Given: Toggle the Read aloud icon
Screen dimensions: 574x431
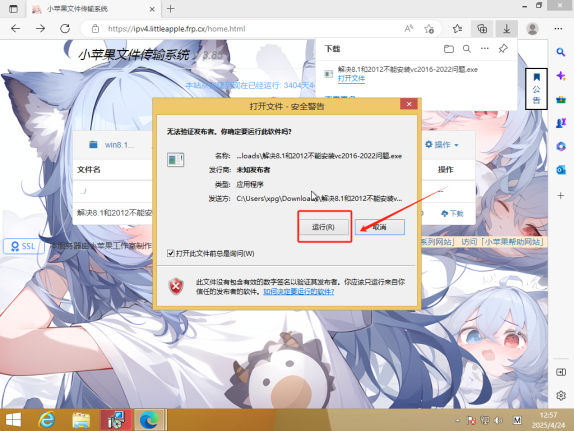Looking at the screenshot, I should pyautogui.click(x=409, y=29).
